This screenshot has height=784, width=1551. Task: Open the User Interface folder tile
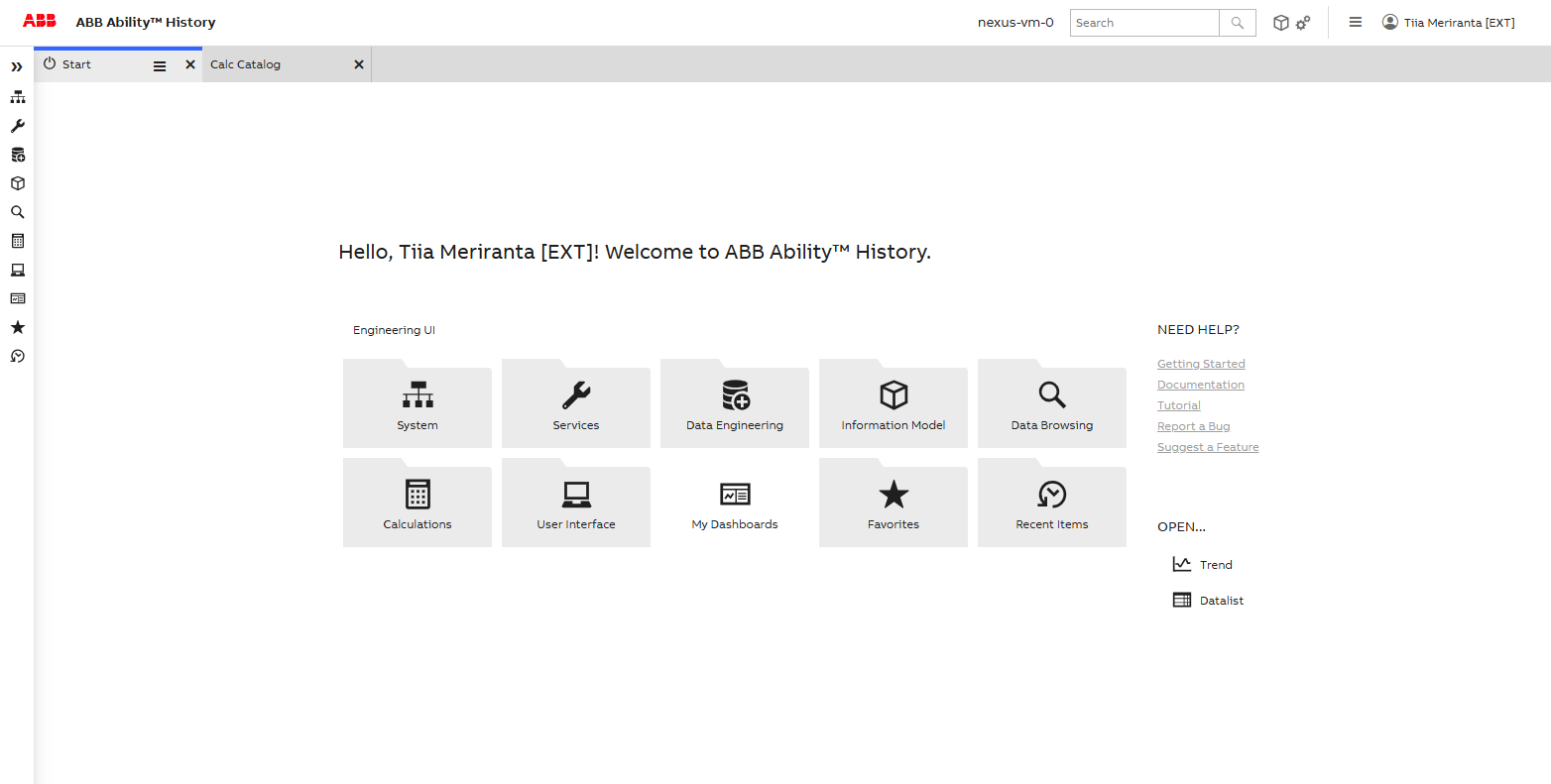pos(576,503)
